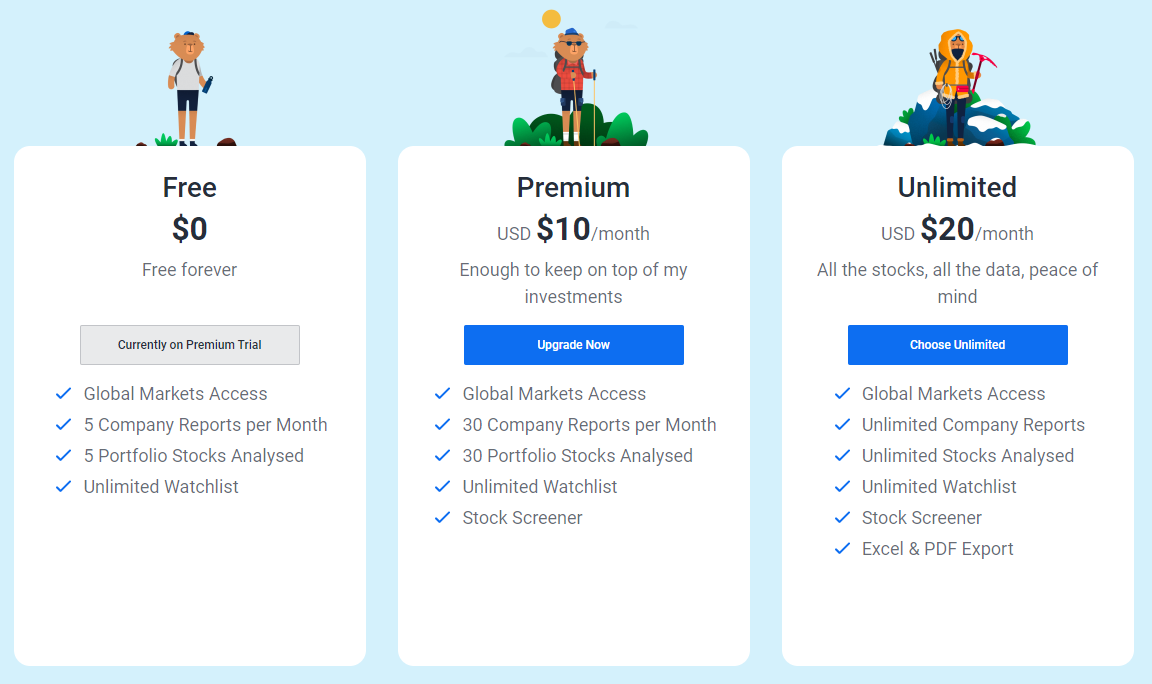This screenshot has width=1152, height=684.
Task: Click the checkmark next to Unlimited Company Reports
Action: pyautogui.click(x=842, y=425)
